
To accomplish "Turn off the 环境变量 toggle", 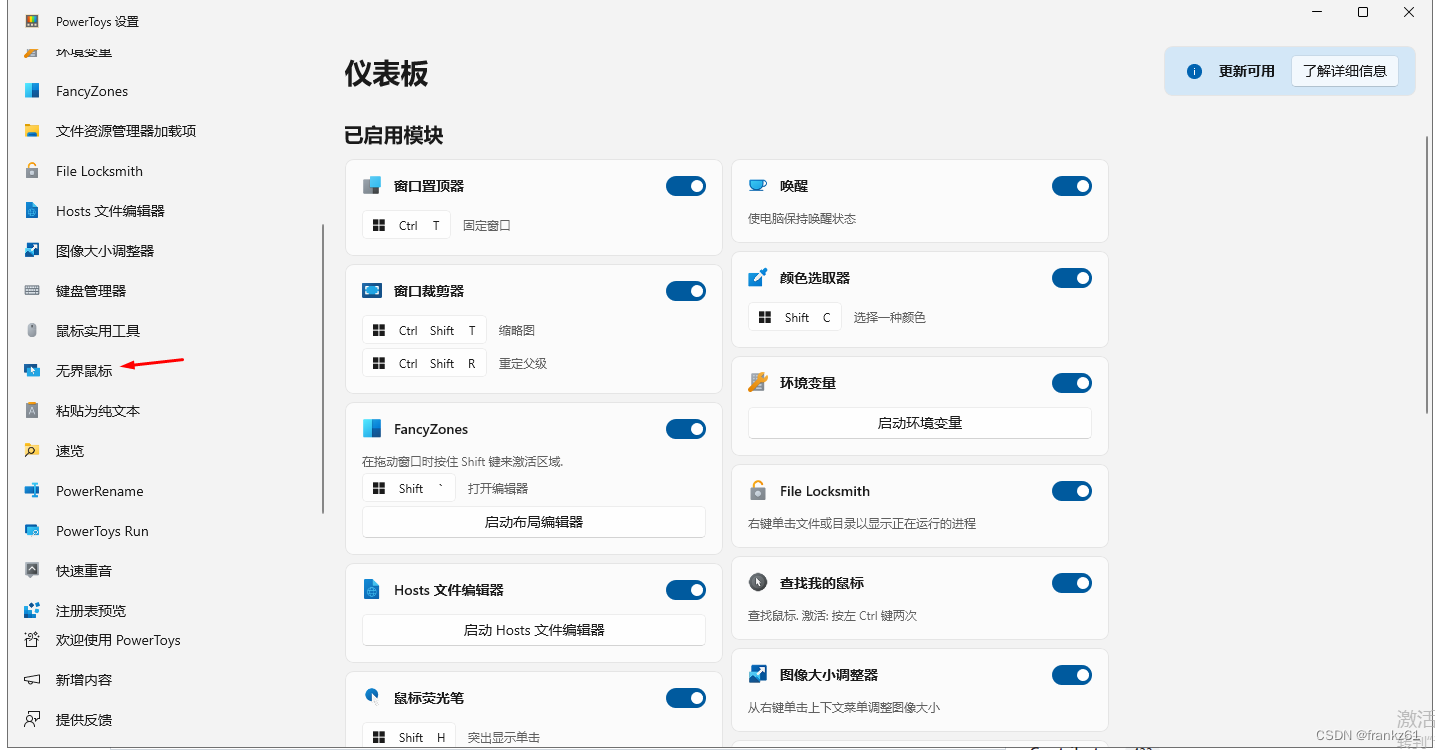I will (1072, 383).
